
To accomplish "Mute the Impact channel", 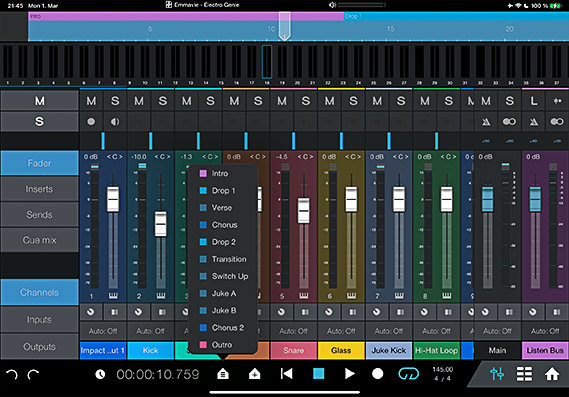I will pos(91,101).
